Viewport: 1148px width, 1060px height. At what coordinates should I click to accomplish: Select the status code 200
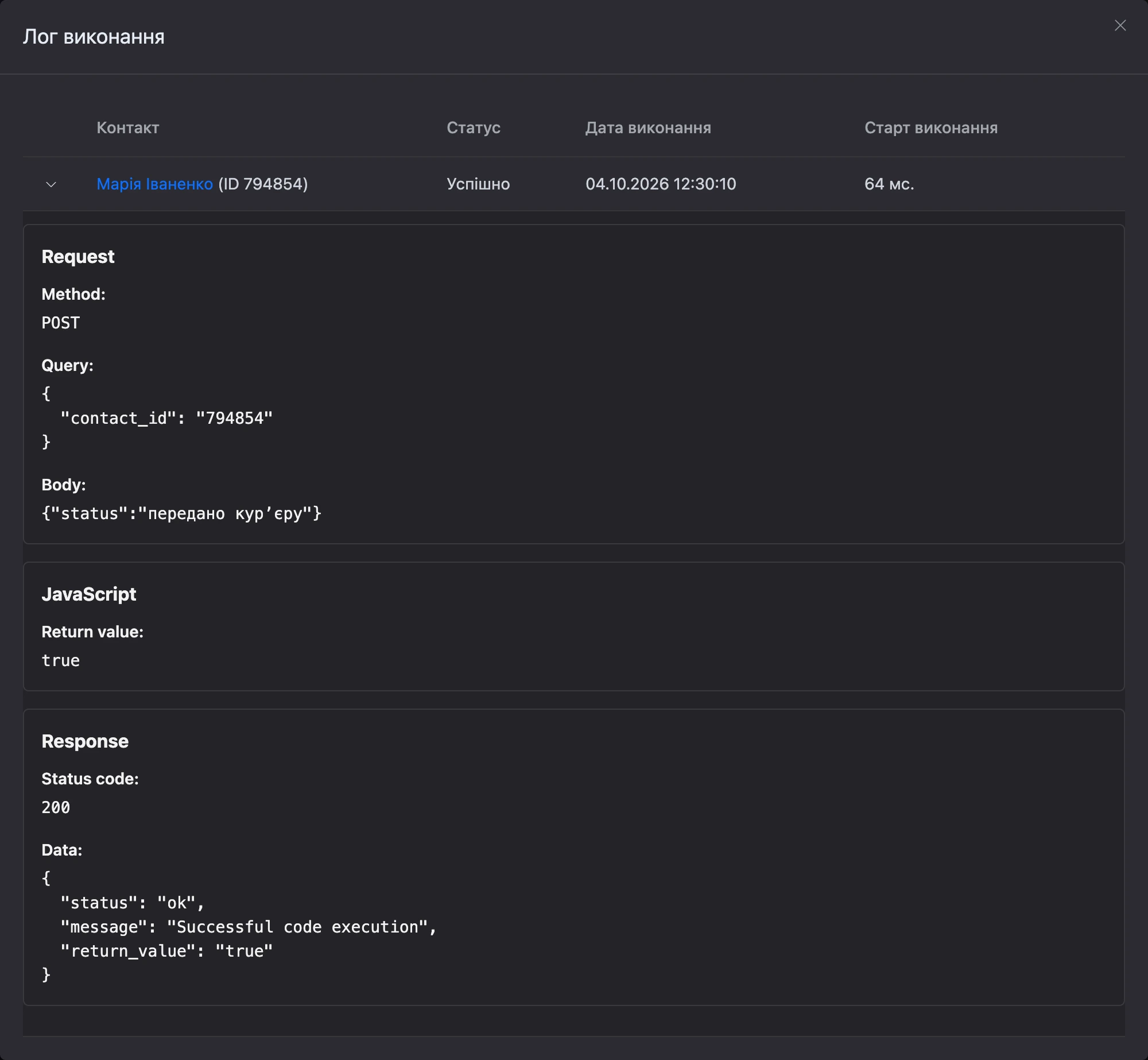pos(56,807)
